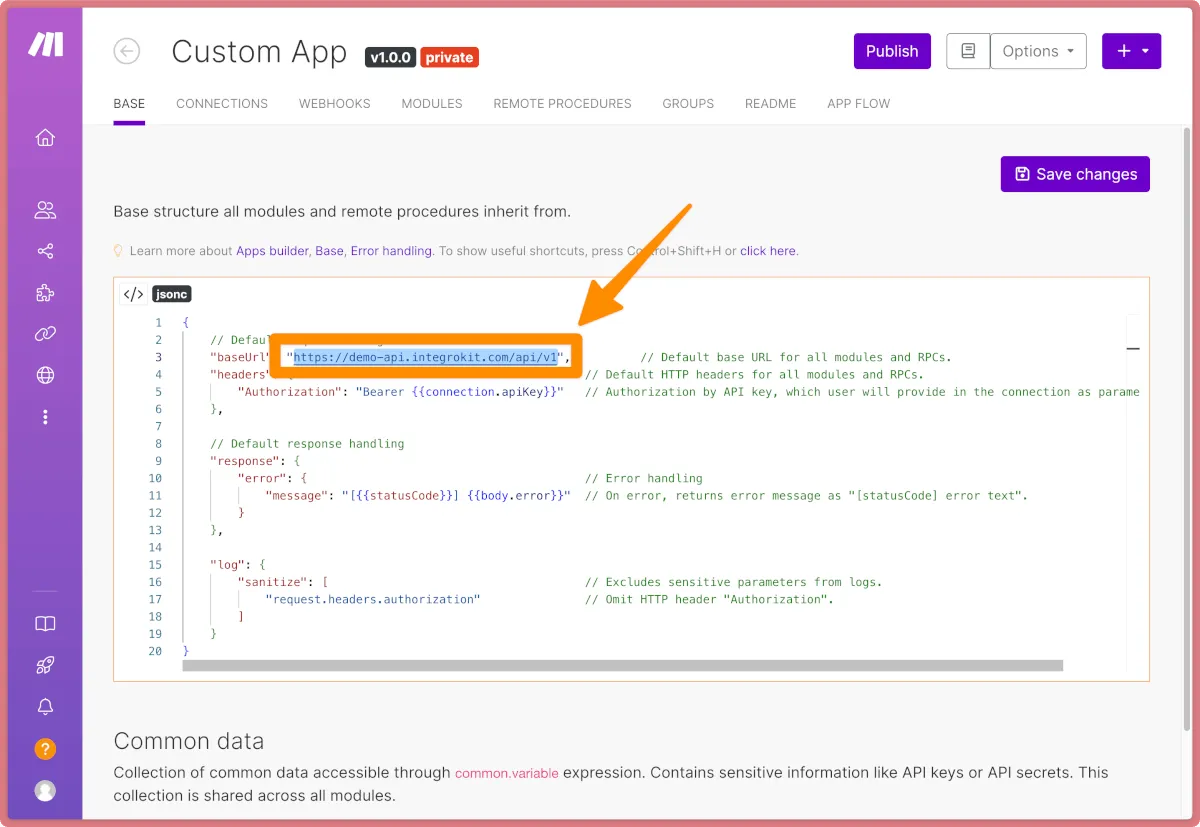
Task: Open Connections chain-link icon
Action: click(45, 334)
